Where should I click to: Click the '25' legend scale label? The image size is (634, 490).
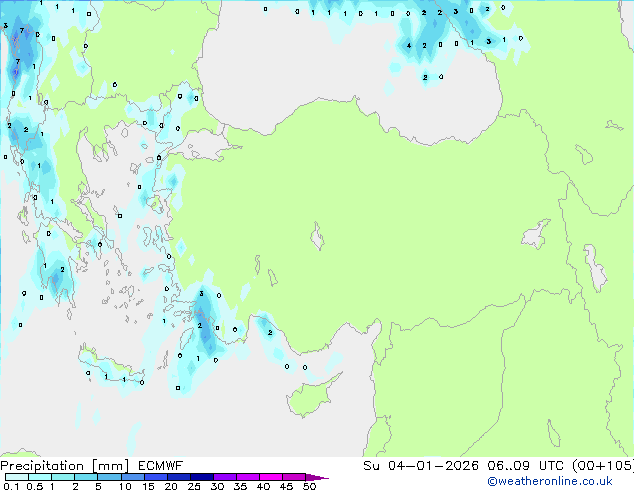pos(194,486)
